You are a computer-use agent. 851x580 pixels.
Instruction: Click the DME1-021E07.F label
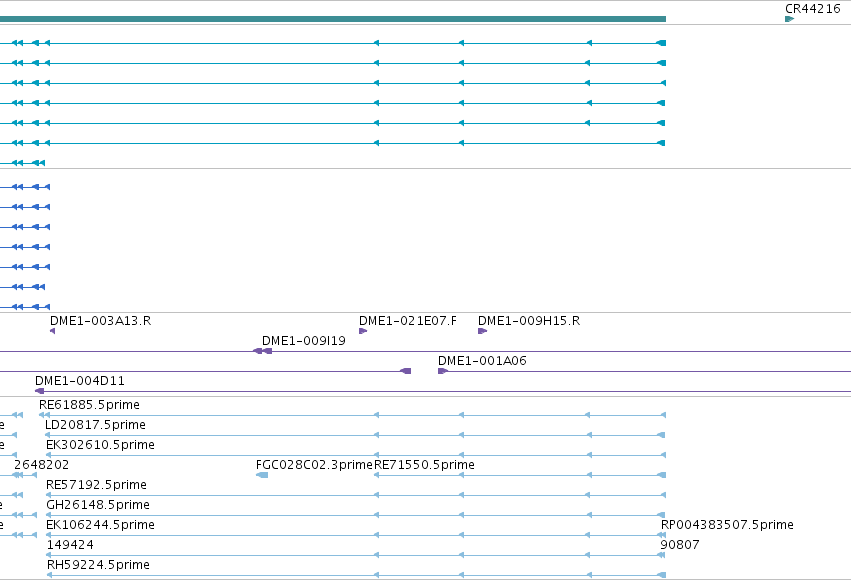[x=408, y=321]
